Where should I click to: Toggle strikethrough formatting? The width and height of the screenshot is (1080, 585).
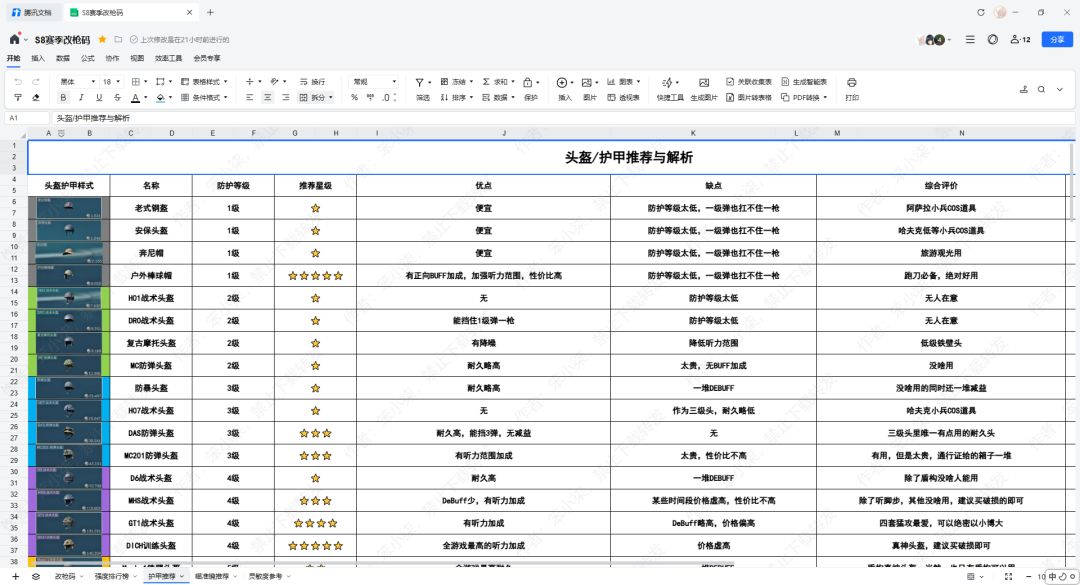tap(117, 98)
